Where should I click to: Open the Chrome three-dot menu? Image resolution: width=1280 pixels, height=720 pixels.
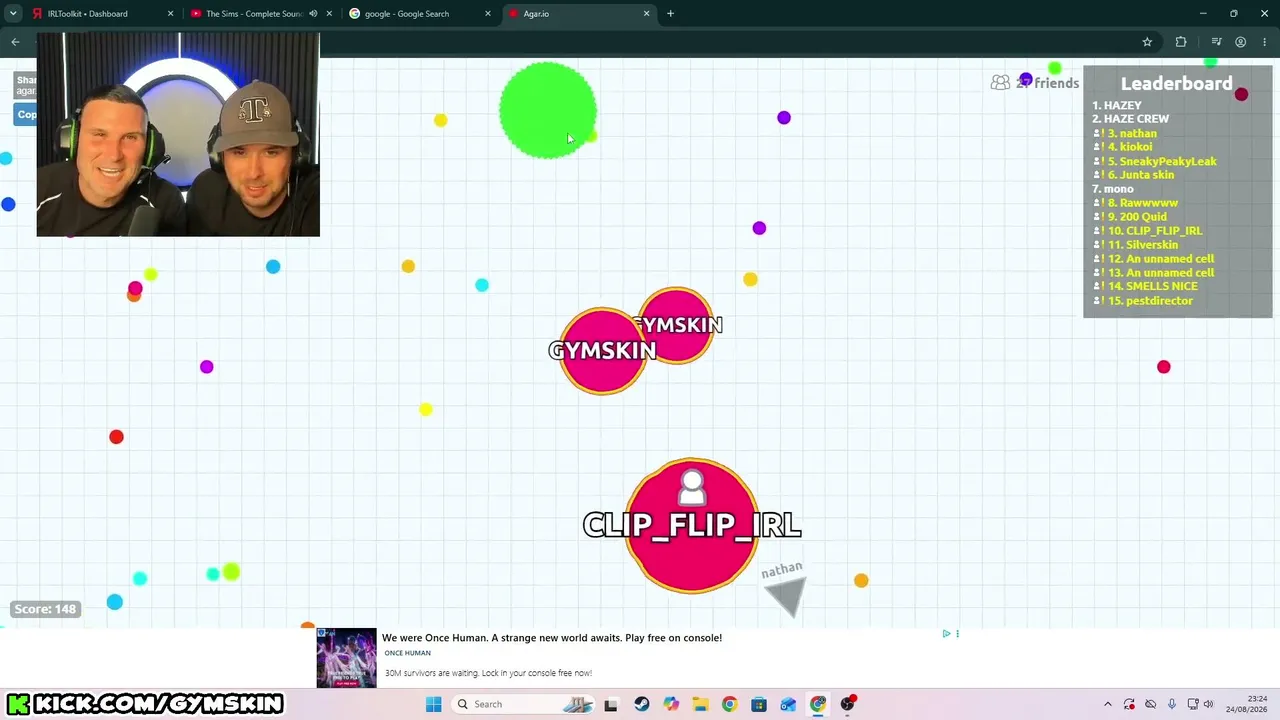pyautogui.click(x=1264, y=42)
